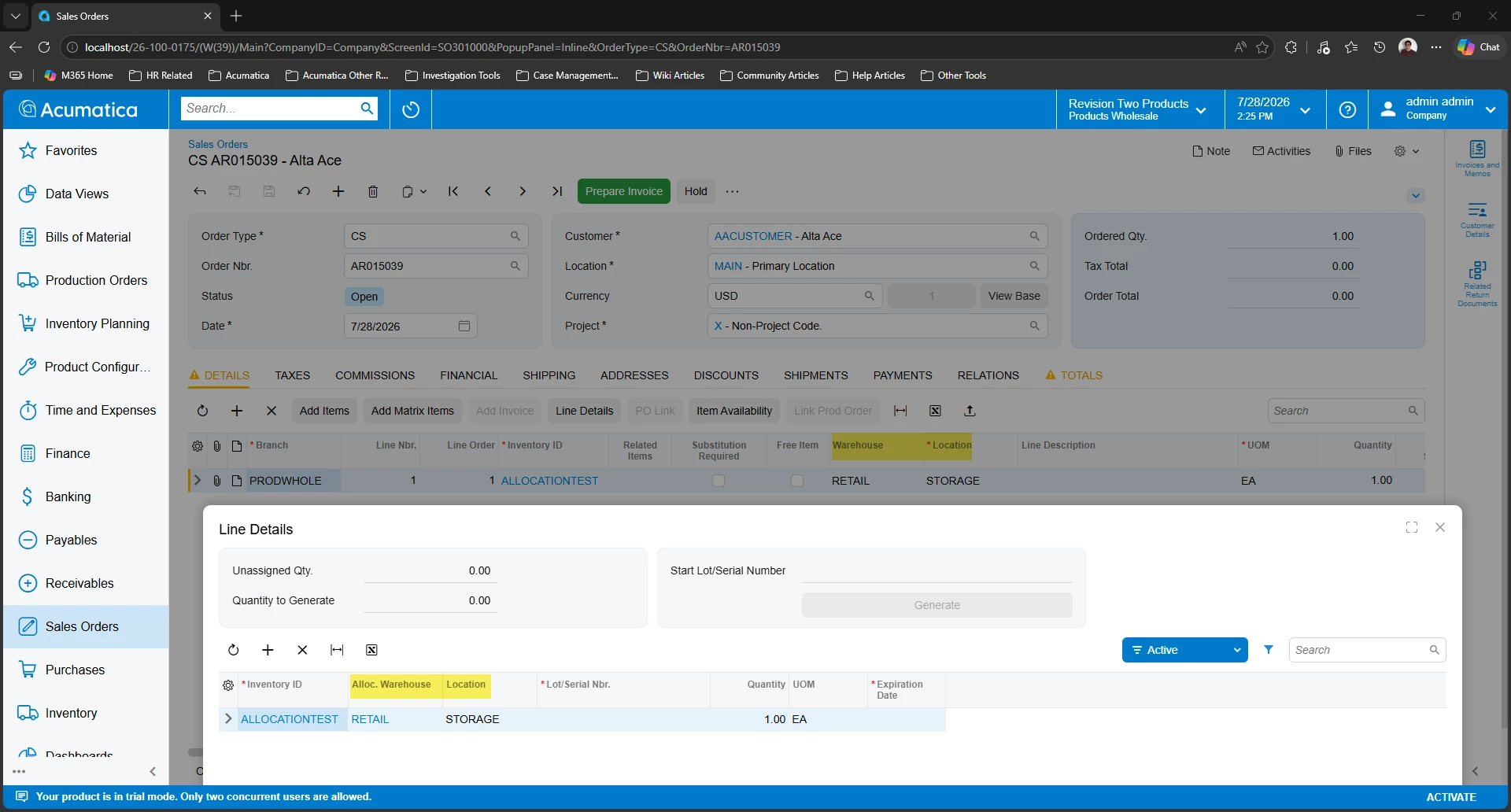Open the customization gear dropdown
Image resolution: width=1511 pixels, height=812 pixels.
pos(1406,151)
